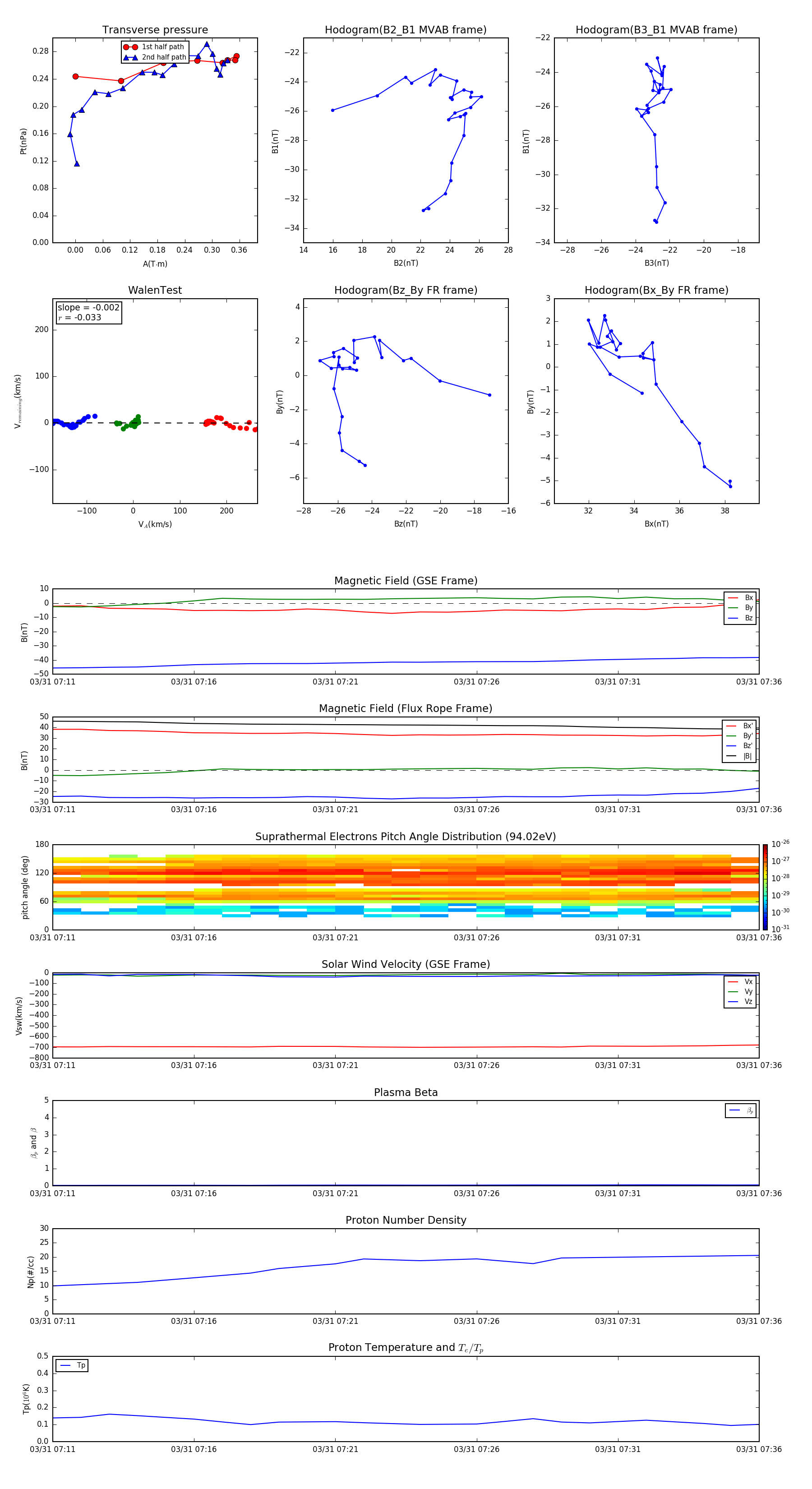The width and height of the screenshot is (812, 1489).
Task: Click the Walen test 'VA(km/s)' axis label
Action: point(155,524)
